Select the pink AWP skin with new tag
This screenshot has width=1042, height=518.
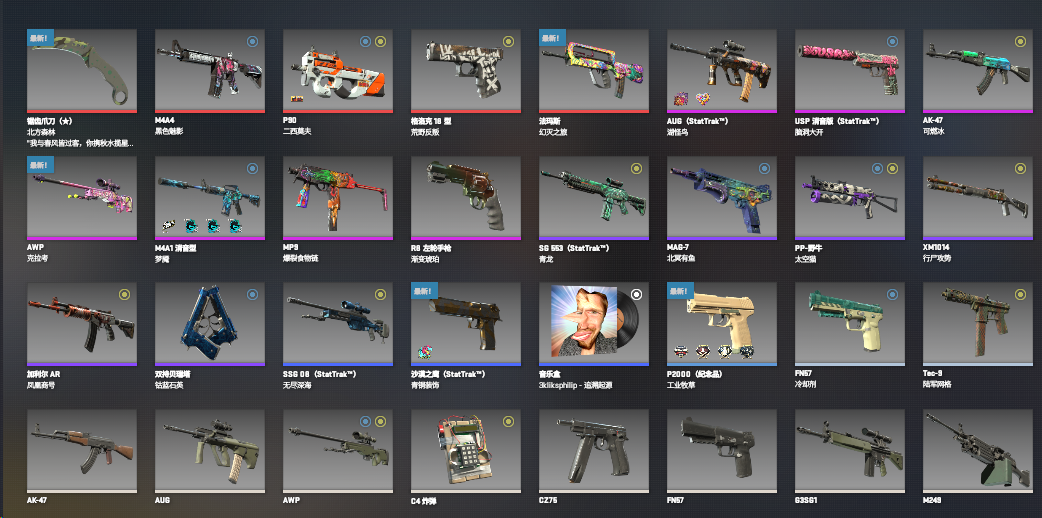pos(82,198)
